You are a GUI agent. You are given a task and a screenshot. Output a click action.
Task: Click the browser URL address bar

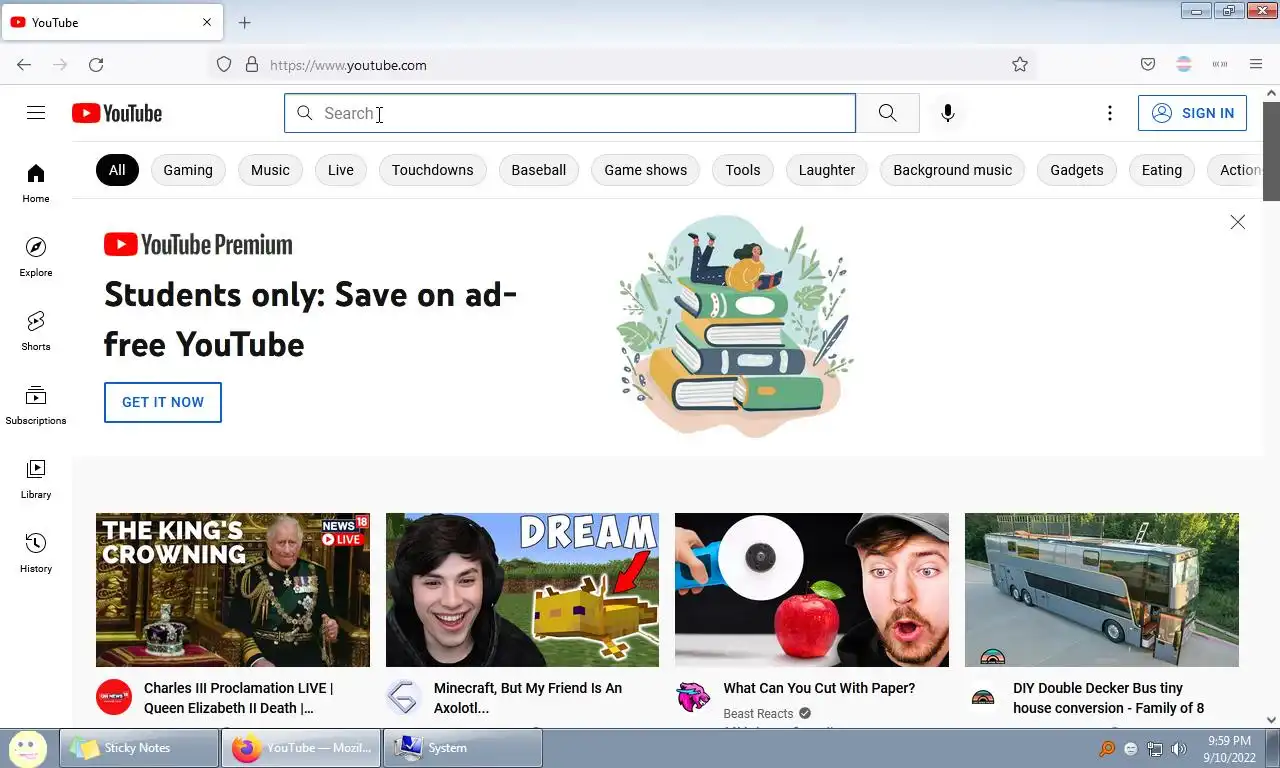click(x=620, y=65)
